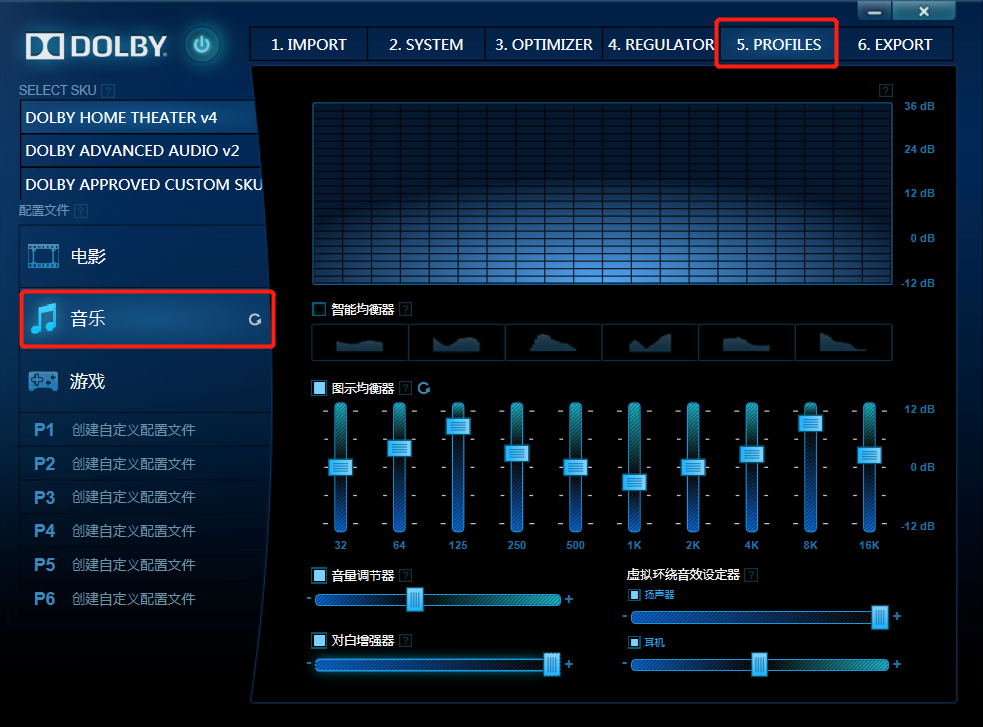Select DOLBY ADVANCED AUDIO v2 SKU
The image size is (983, 727).
tap(140, 151)
